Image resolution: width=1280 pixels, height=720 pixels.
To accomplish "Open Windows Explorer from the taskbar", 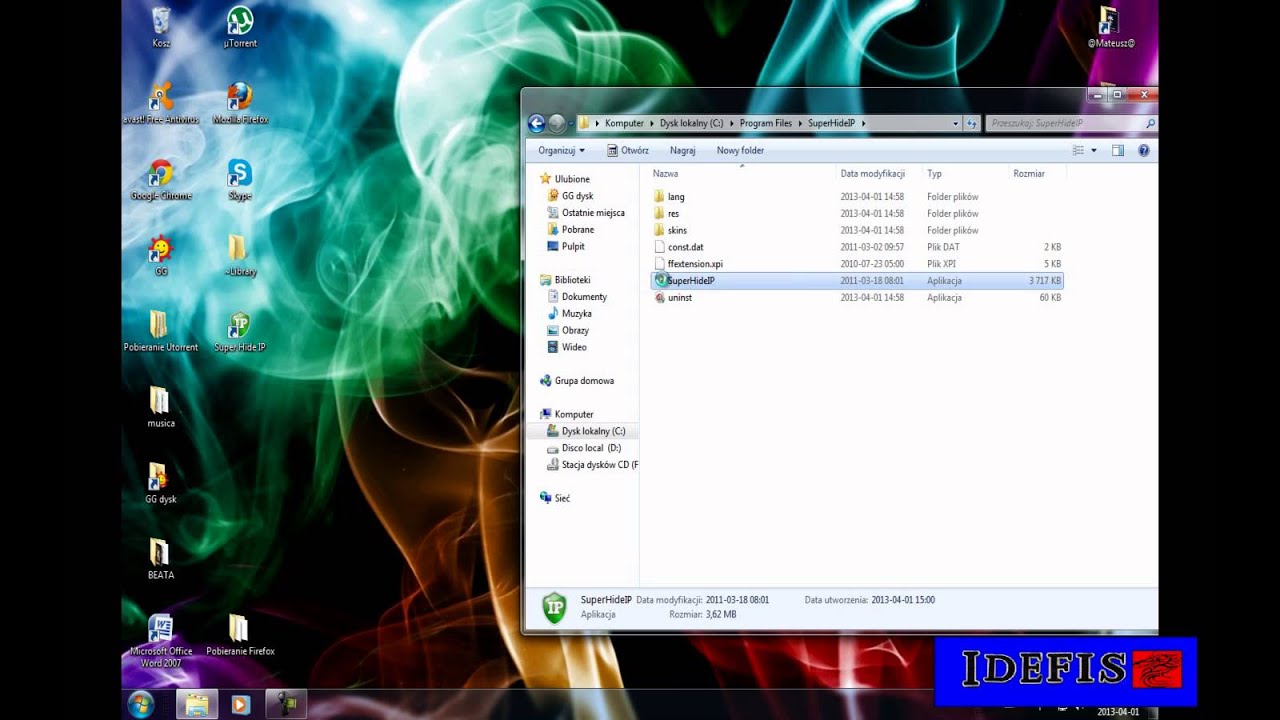I will (x=197, y=704).
